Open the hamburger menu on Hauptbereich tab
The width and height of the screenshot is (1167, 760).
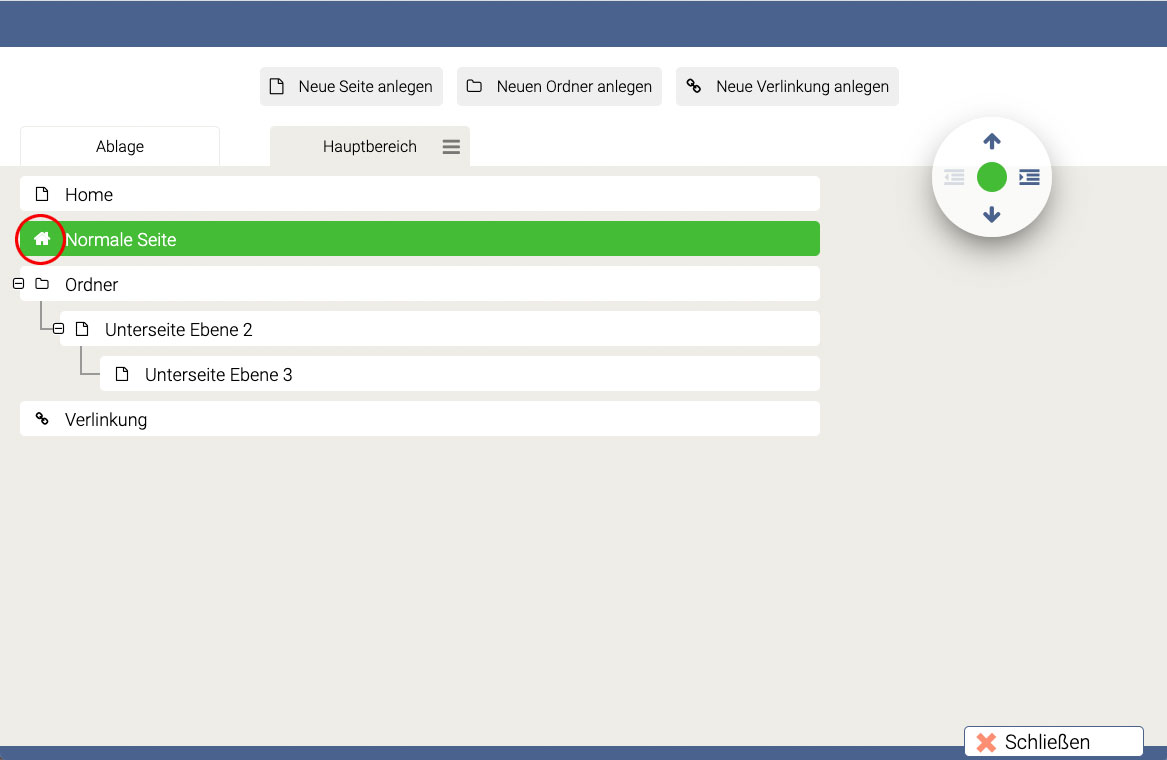(x=451, y=147)
